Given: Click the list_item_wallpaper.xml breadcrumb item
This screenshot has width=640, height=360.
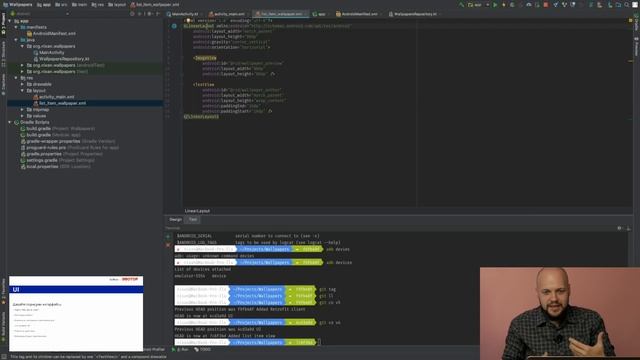Looking at the screenshot, I should [155, 5].
